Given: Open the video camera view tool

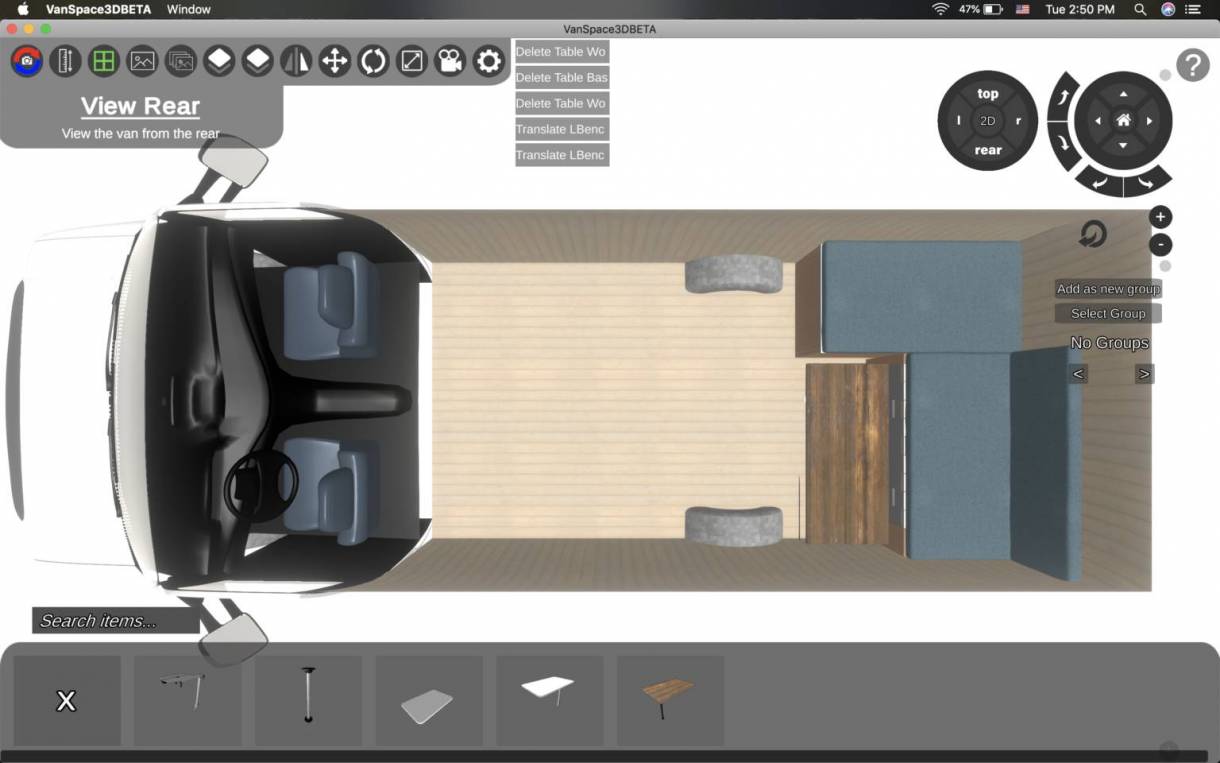Looking at the screenshot, I should point(449,60).
